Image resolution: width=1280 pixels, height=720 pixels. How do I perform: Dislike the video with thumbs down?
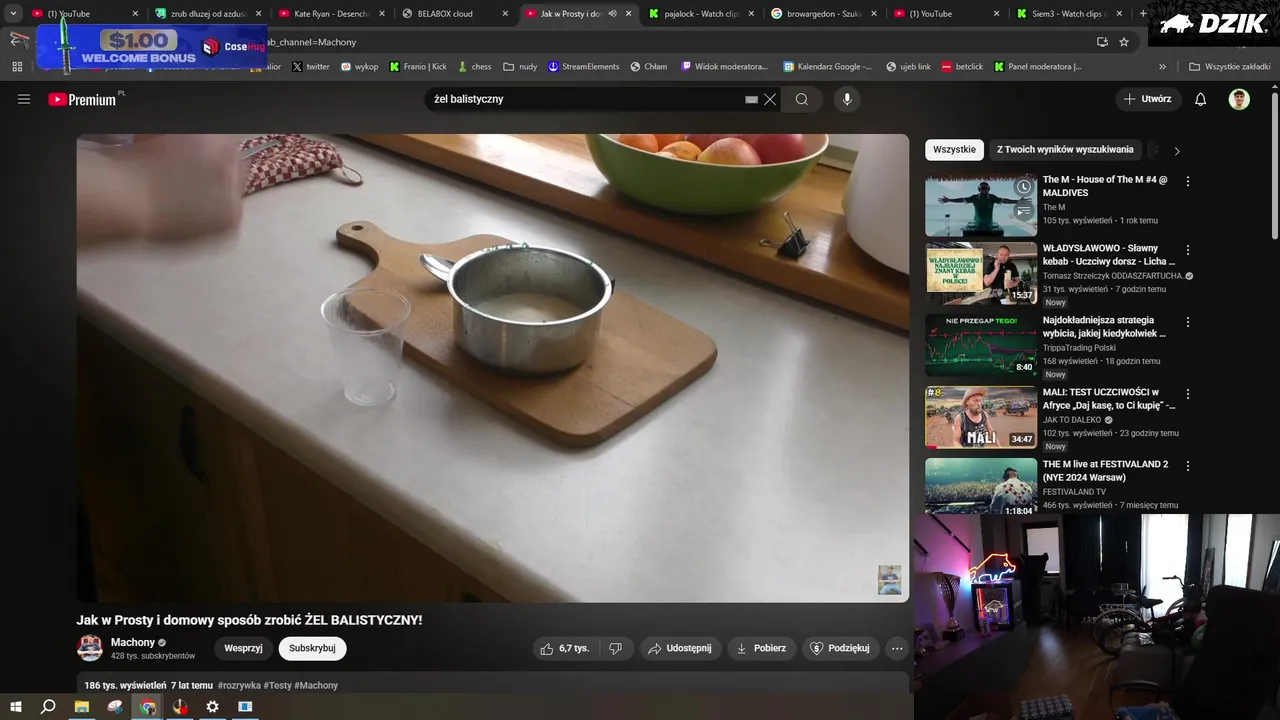point(615,648)
